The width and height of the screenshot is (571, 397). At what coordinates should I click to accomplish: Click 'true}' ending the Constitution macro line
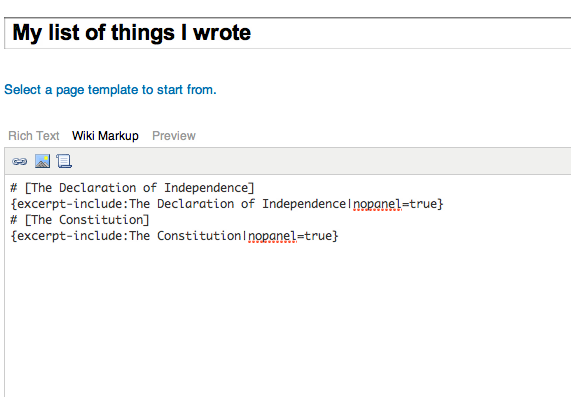[x=322, y=236]
